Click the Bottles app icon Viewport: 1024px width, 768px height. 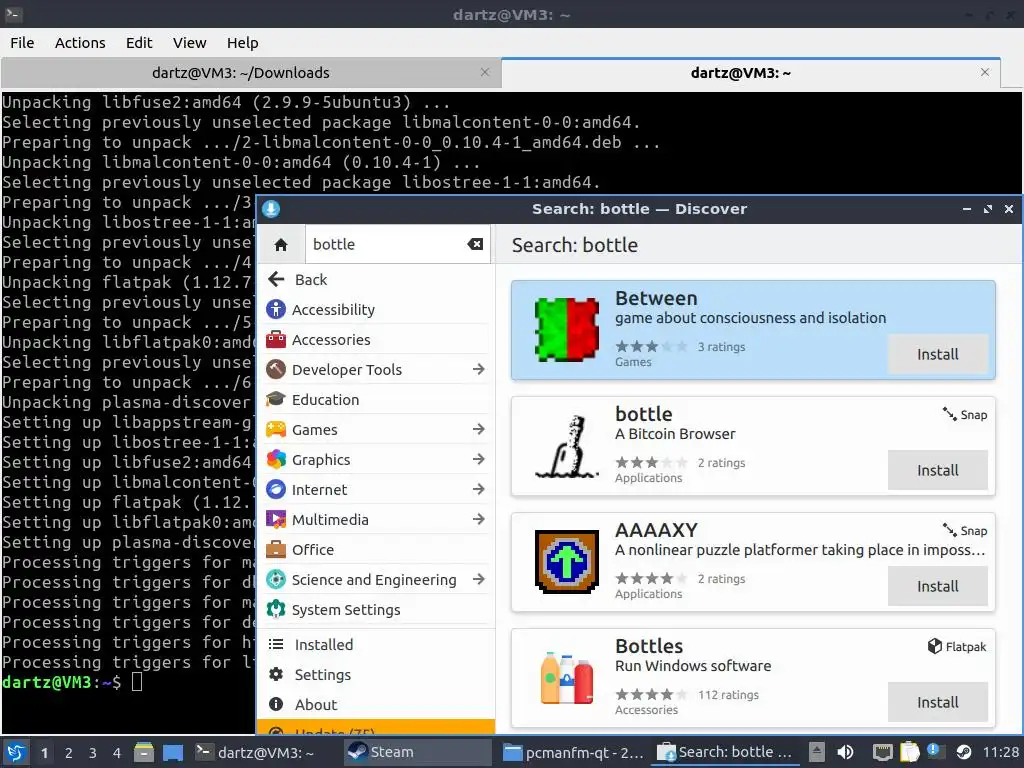pos(567,678)
